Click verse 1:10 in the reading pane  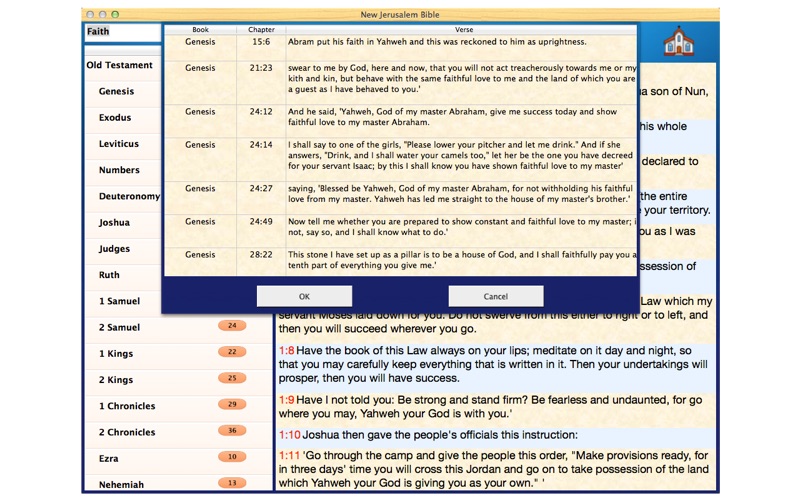point(495,435)
